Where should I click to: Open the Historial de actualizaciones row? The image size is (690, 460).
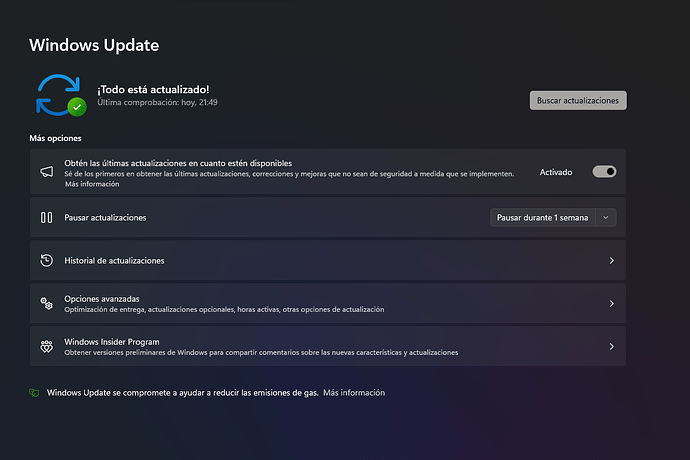point(328,260)
